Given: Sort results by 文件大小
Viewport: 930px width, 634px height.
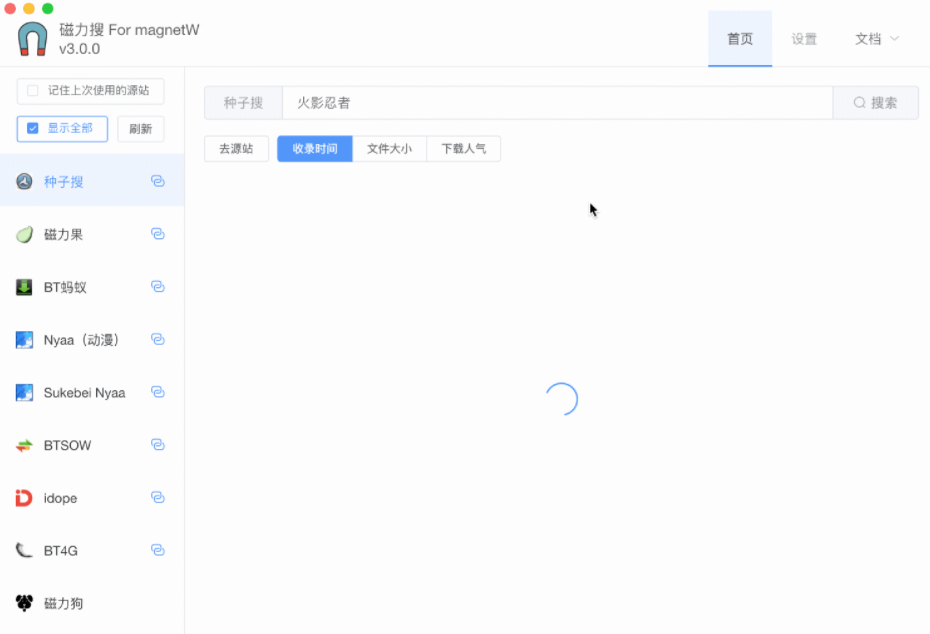Looking at the screenshot, I should [389, 149].
